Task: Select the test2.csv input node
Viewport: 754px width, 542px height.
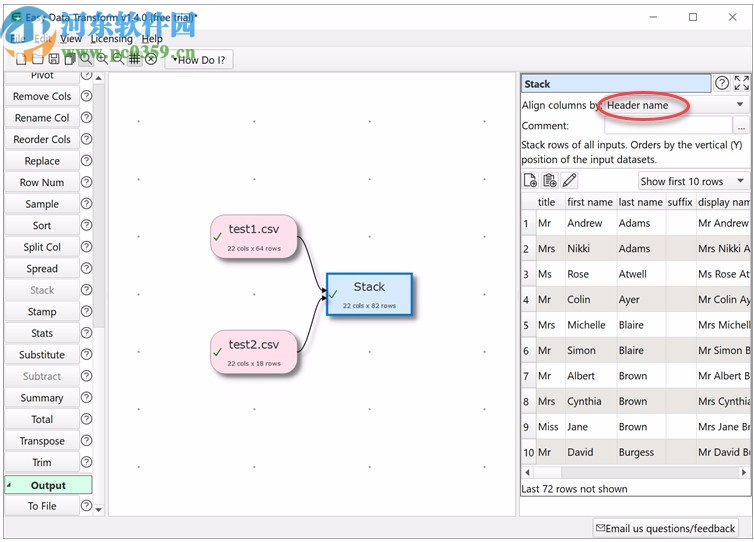Action: point(253,352)
